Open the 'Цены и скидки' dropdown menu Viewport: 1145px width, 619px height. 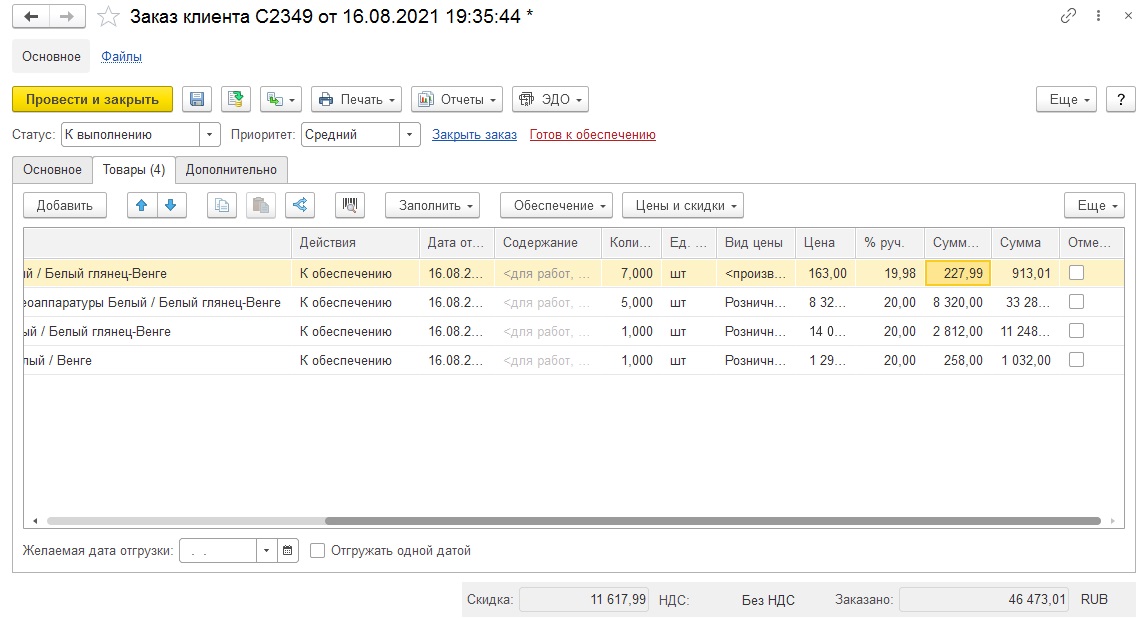tap(682, 205)
